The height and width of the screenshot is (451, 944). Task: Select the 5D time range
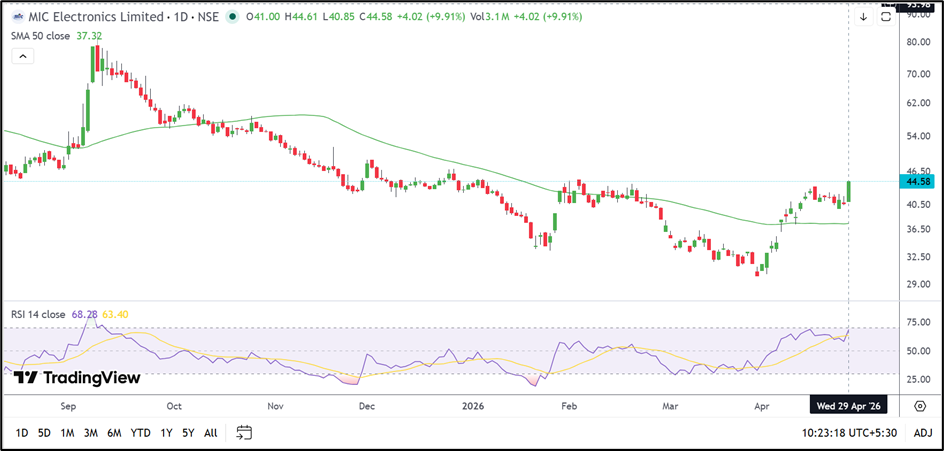pyautogui.click(x=44, y=433)
